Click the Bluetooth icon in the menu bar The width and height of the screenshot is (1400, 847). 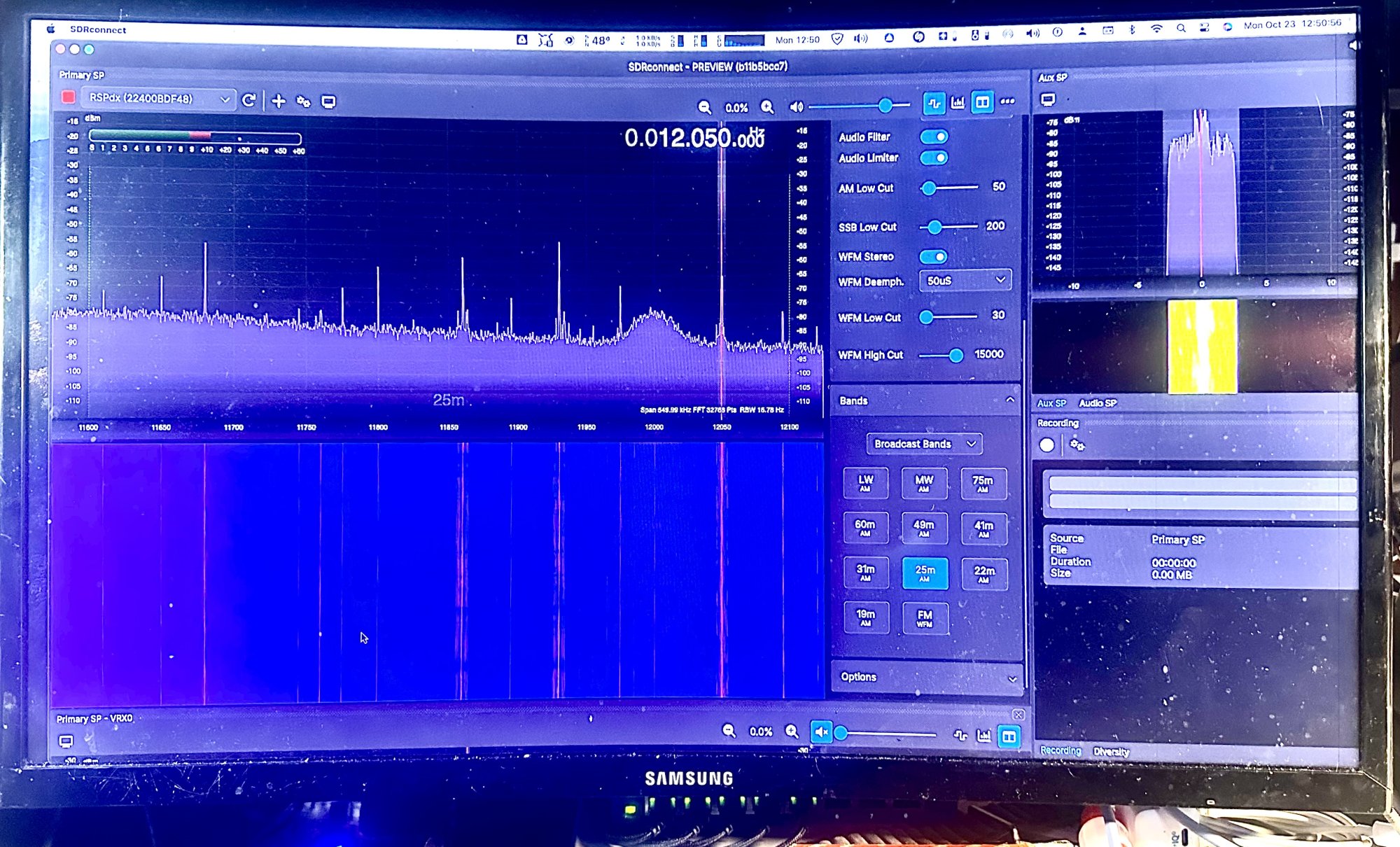point(1132,29)
